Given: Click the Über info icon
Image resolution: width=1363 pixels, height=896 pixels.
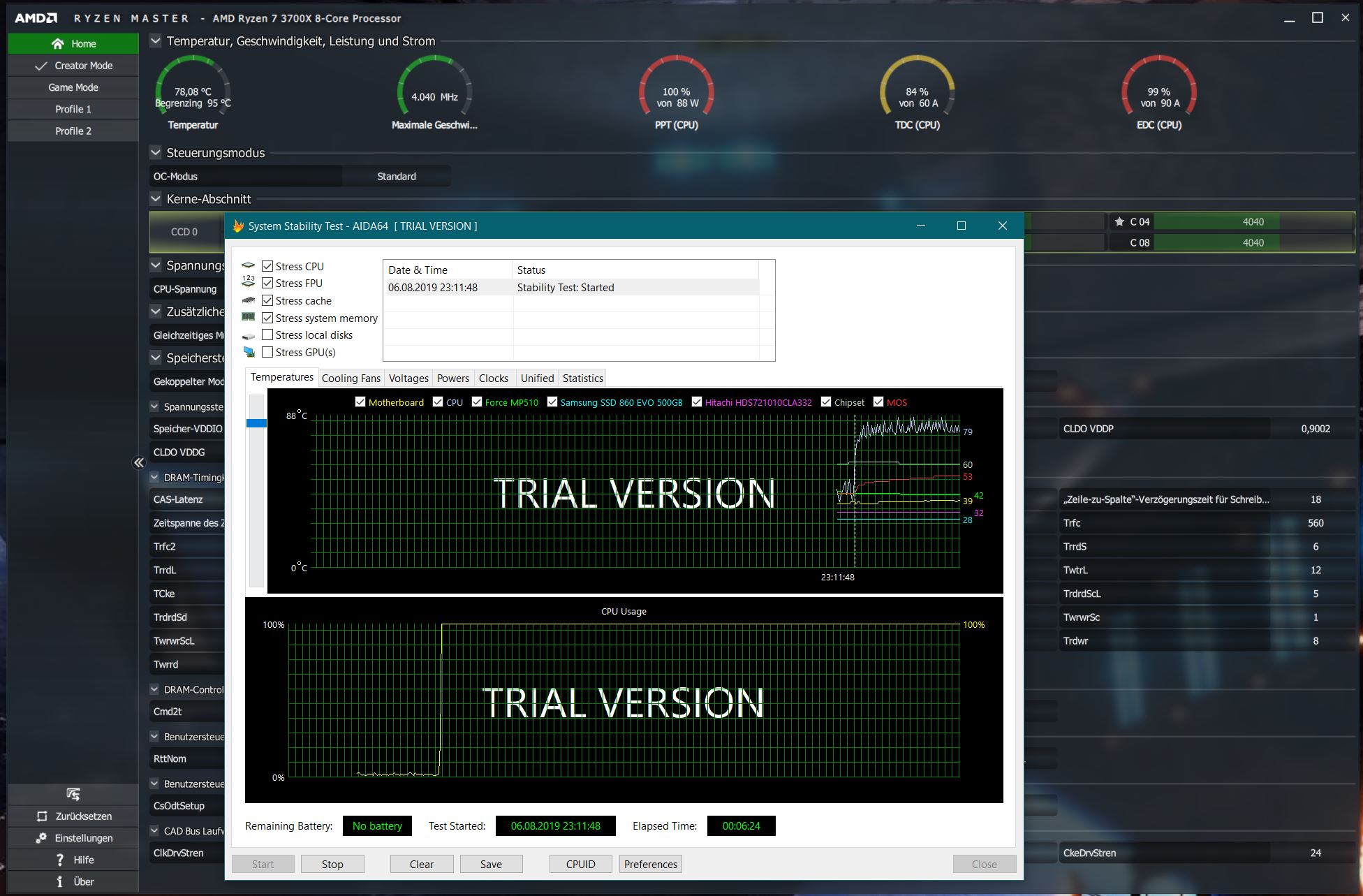Looking at the screenshot, I should click(x=60, y=881).
